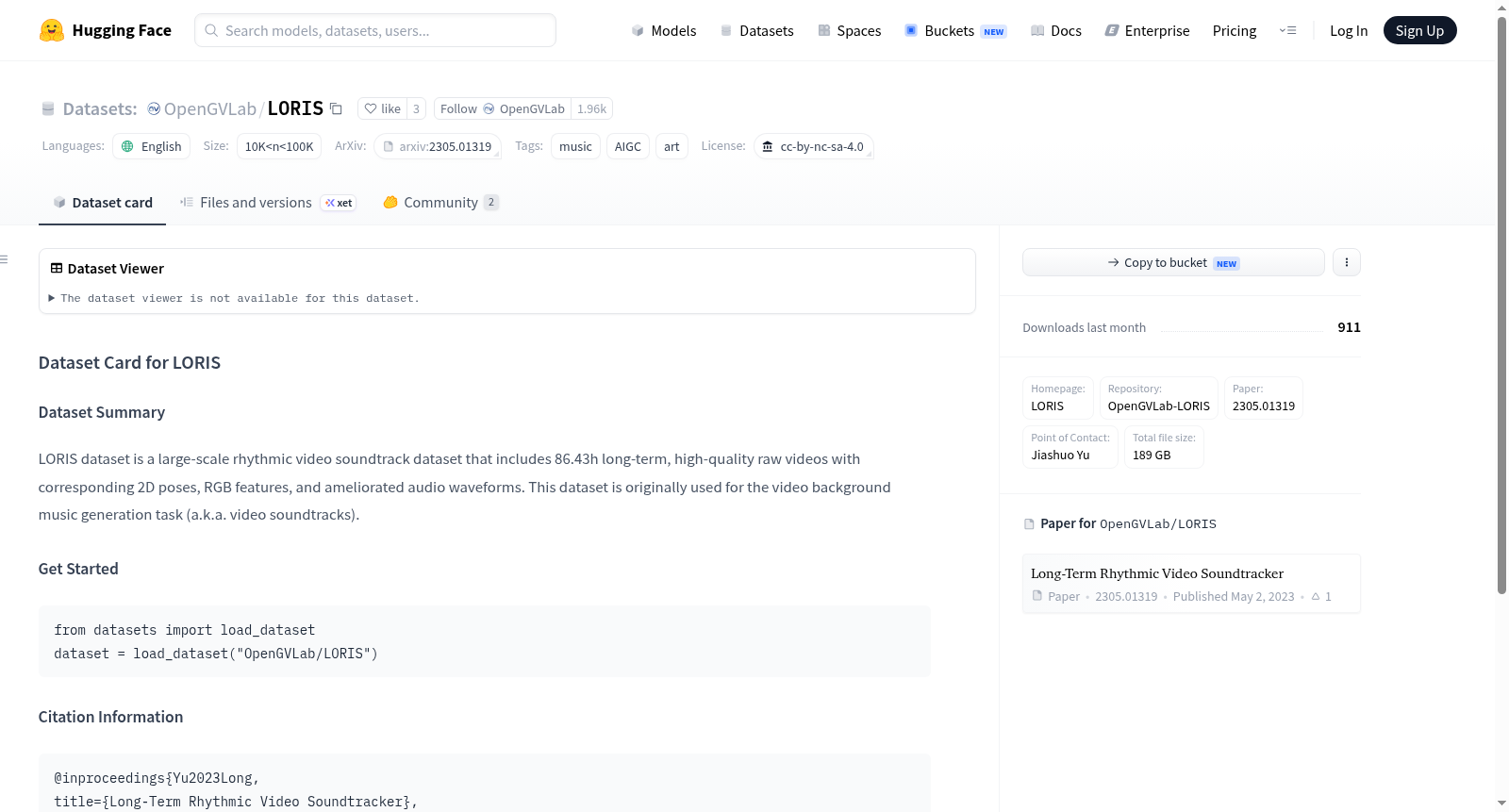Click the like count 3
The height and width of the screenshot is (812, 1509).
point(416,108)
